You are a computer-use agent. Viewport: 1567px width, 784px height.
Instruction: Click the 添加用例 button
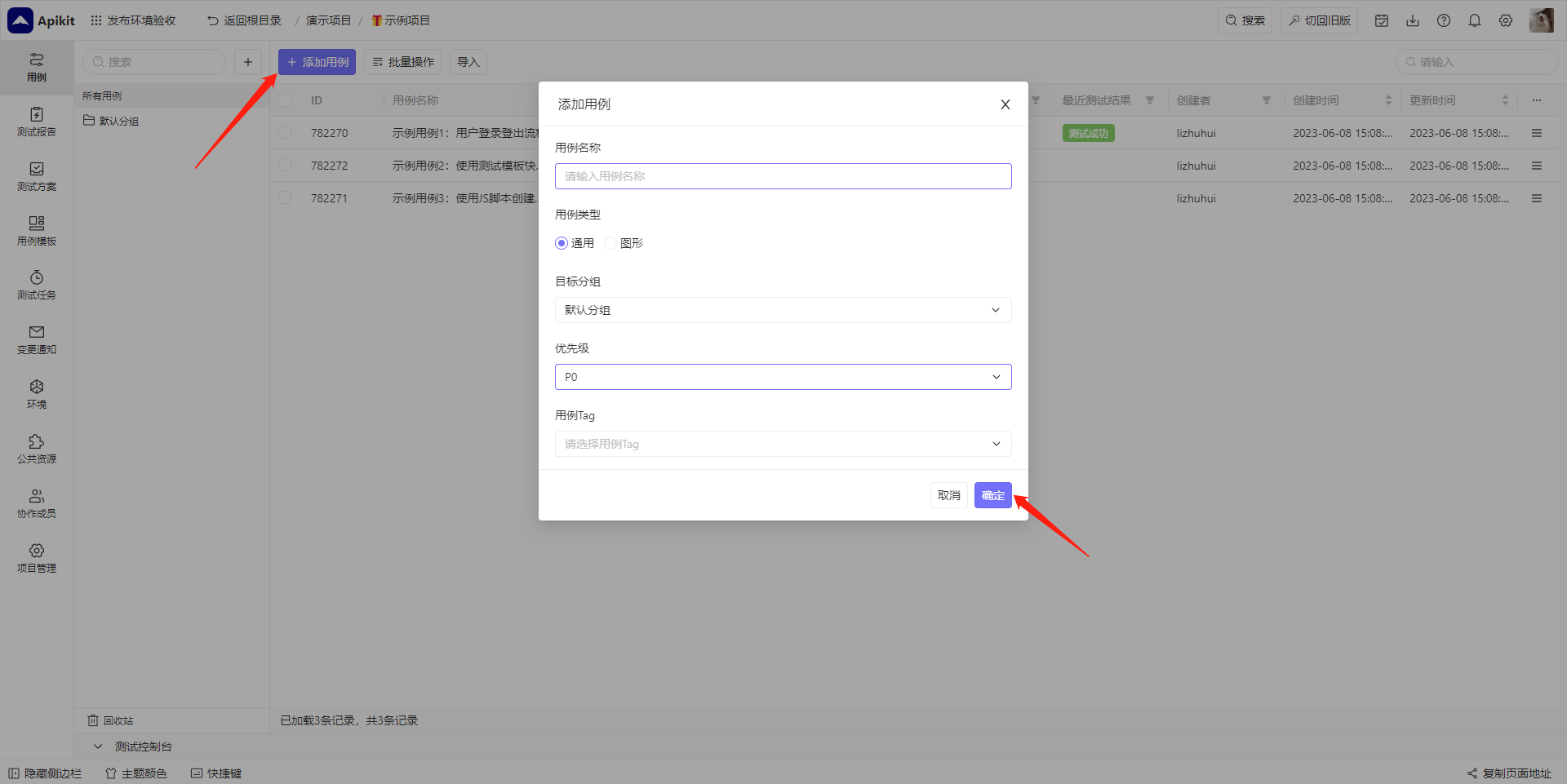coord(317,62)
